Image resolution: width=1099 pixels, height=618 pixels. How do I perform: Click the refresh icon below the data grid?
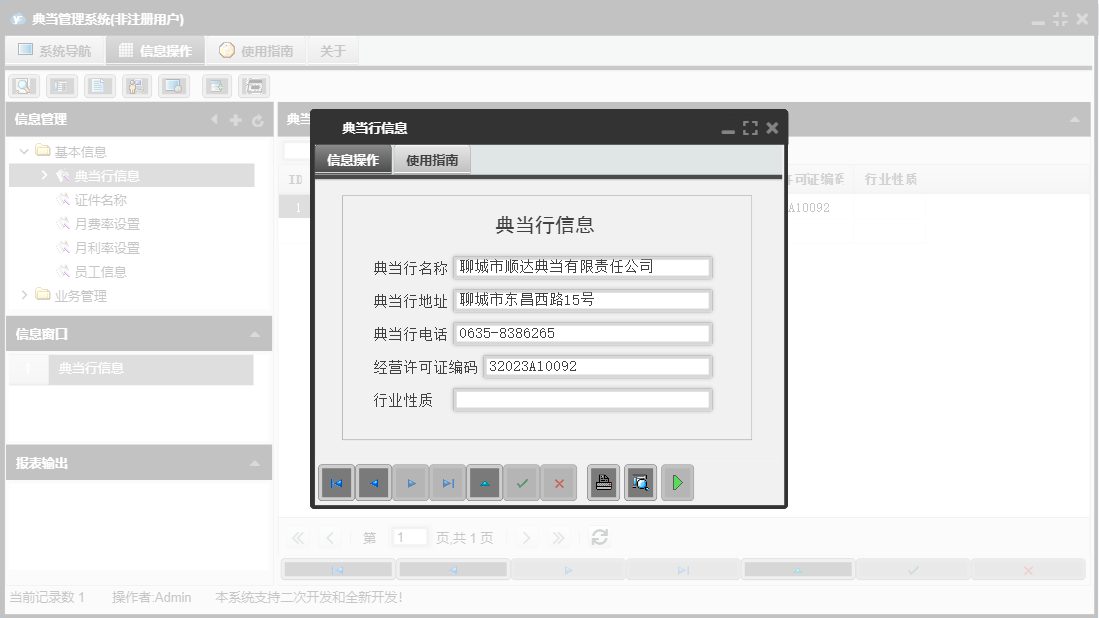coord(599,537)
